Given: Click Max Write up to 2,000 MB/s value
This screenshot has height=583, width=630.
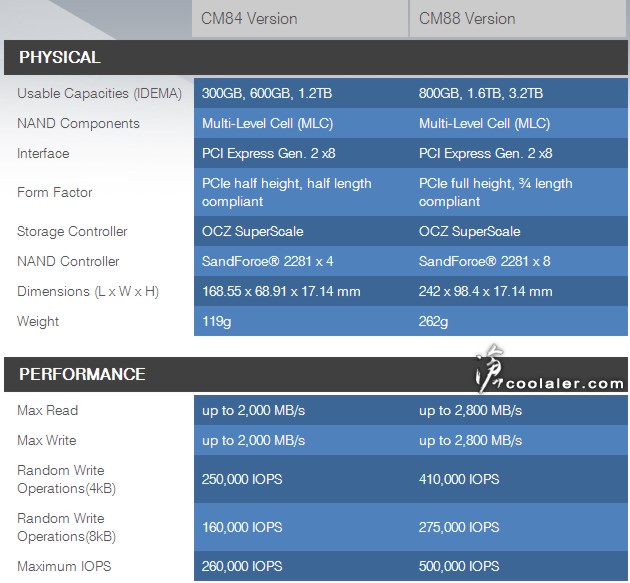Looking at the screenshot, I should 253,440.
